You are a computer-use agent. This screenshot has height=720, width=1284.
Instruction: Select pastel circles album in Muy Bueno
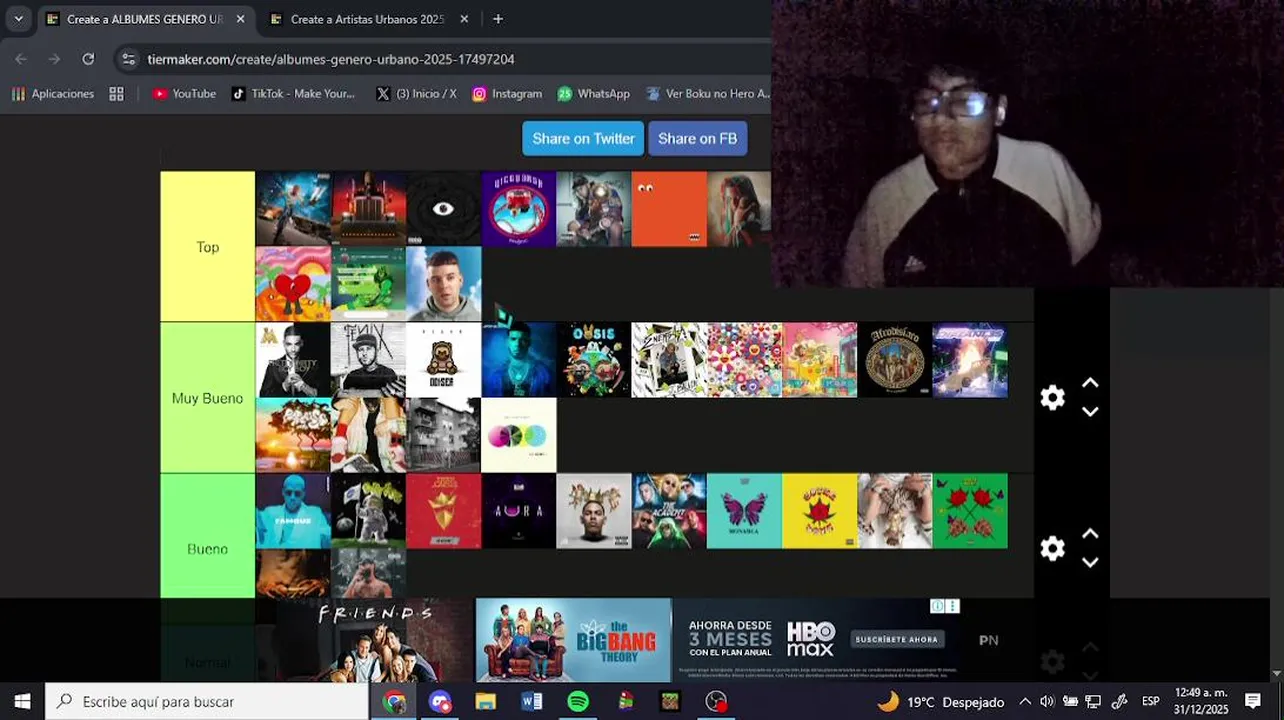click(518, 435)
